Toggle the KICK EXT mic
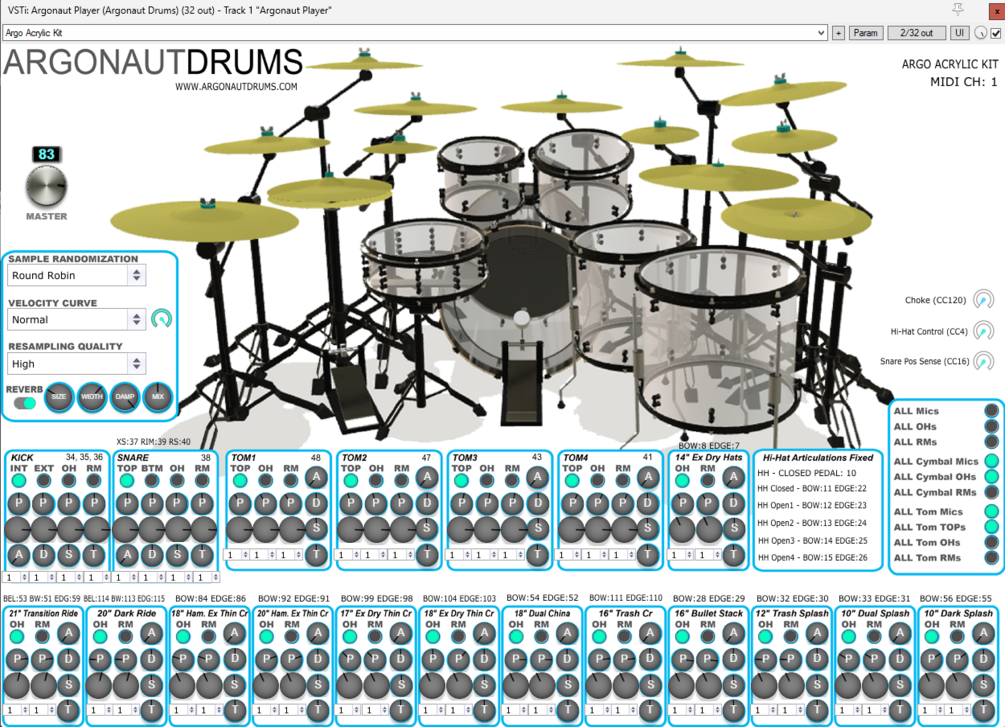Viewport: 1005px width, 727px height. point(44,481)
